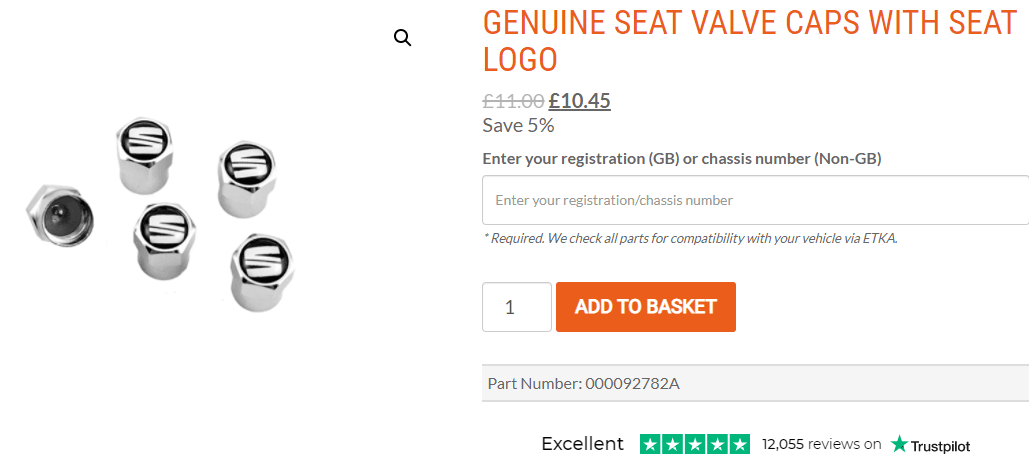Viewport: 1029px width, 465px height.
Task: Focus the registration/chassis number input field
Action: coord(755,200)
